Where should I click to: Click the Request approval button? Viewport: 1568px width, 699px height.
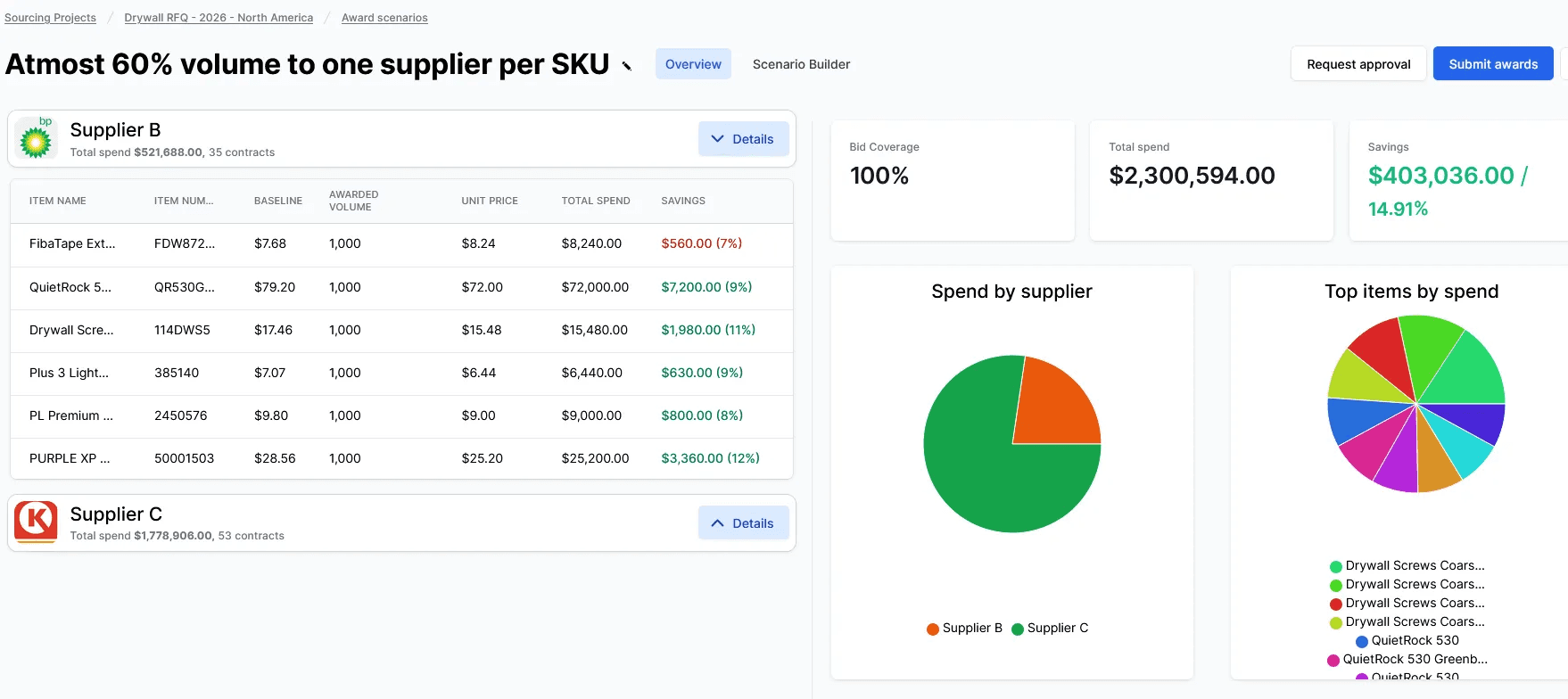point(1358,64)
